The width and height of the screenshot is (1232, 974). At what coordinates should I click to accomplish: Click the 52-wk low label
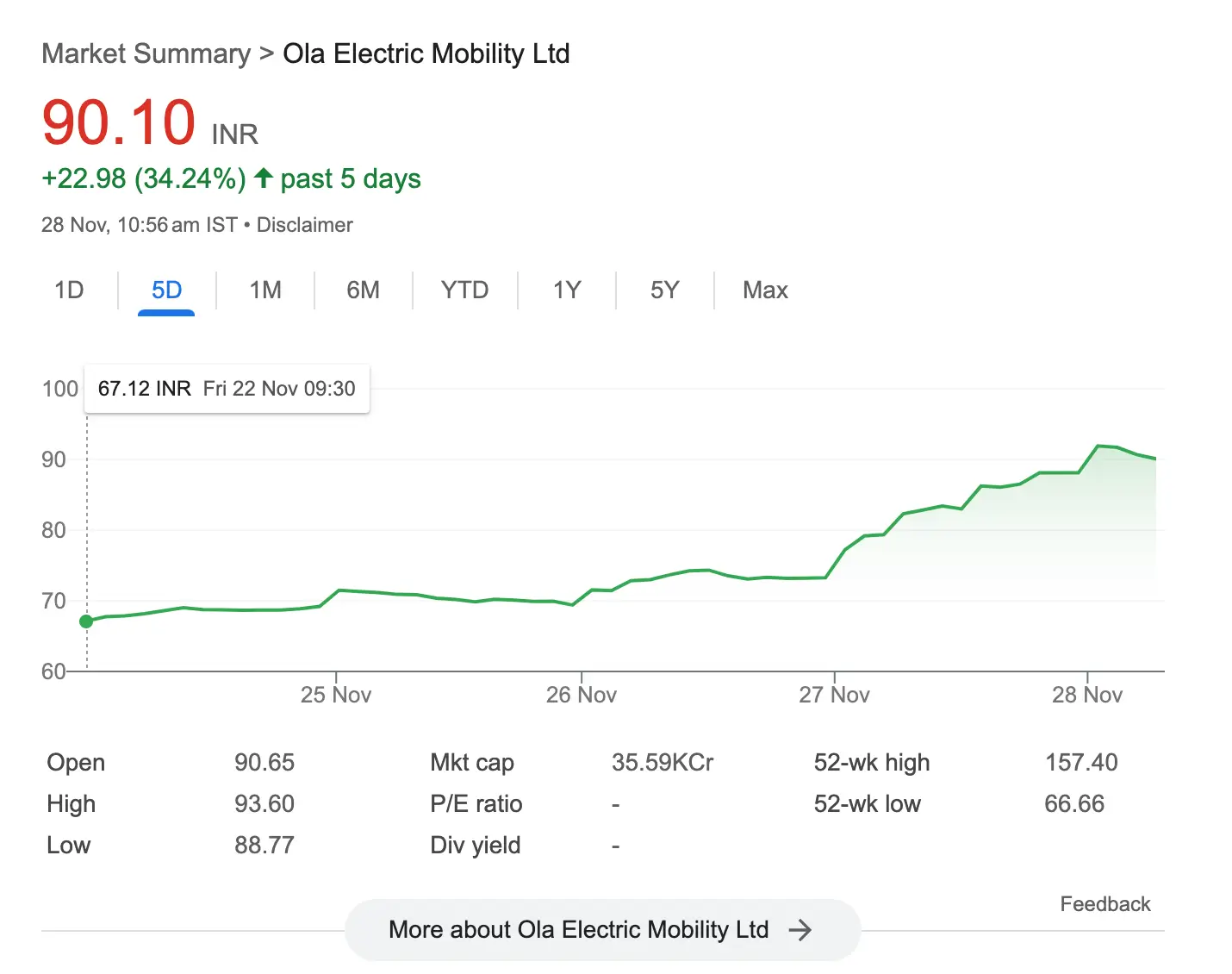(868, 804)
